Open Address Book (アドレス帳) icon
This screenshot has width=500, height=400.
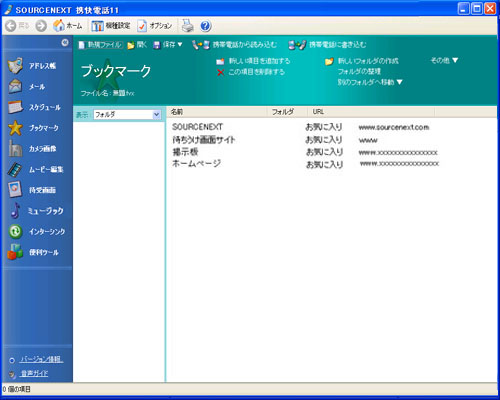15,65
